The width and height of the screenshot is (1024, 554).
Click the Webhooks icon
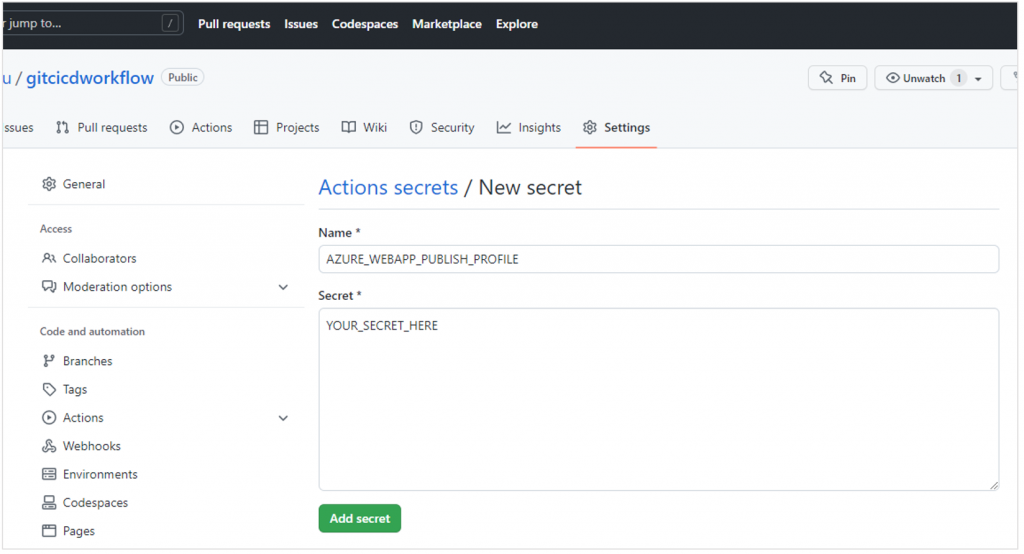[49, 446]
